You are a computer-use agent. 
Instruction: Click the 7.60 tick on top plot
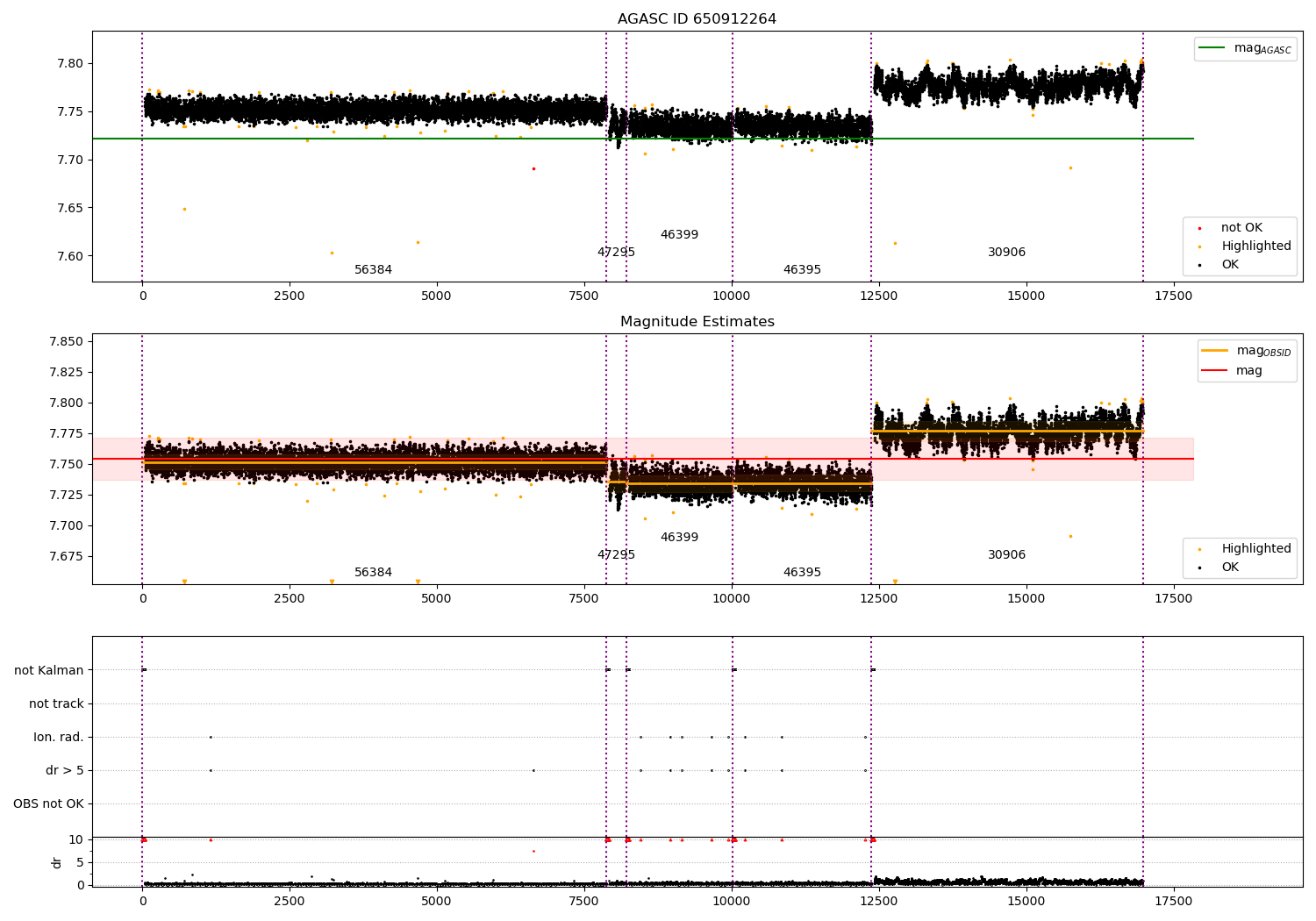pyautogui.click(x=69, y=257)
